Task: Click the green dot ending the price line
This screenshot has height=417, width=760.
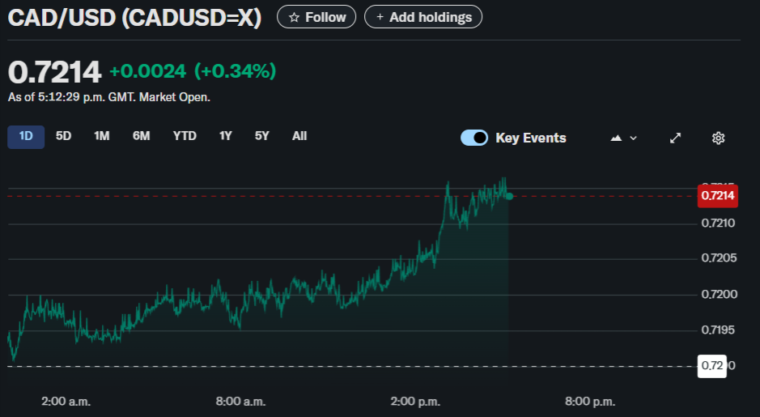Action: pos(509,195)
